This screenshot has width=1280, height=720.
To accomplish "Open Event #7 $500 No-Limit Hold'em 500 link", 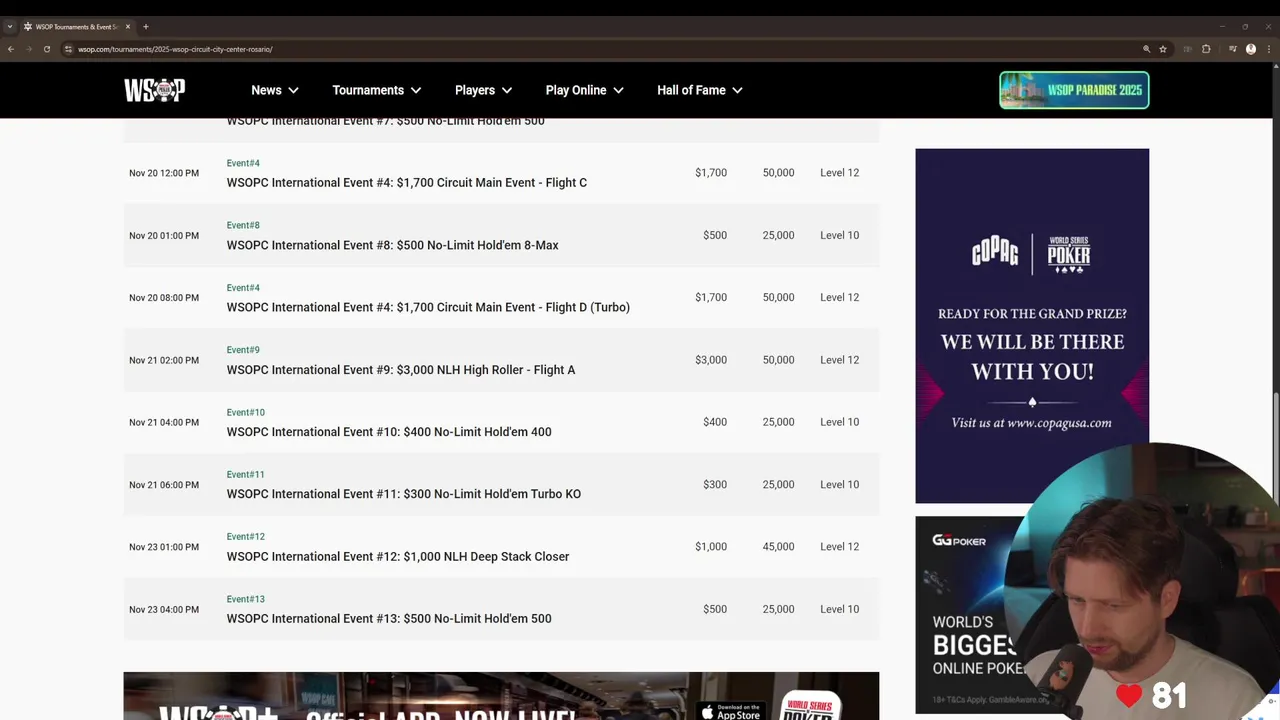I will click(385, 121).
